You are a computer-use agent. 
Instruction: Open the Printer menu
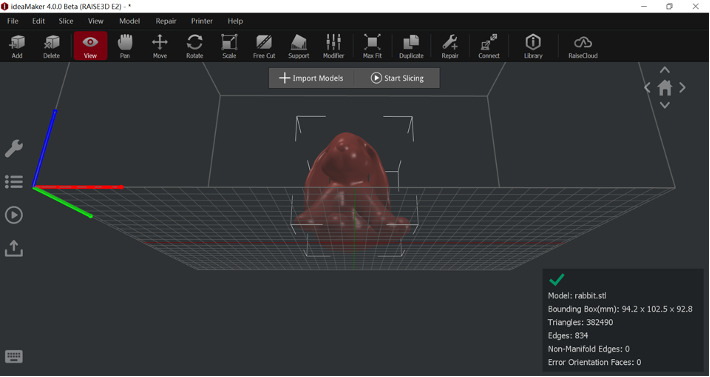click(x=202, y=21)
